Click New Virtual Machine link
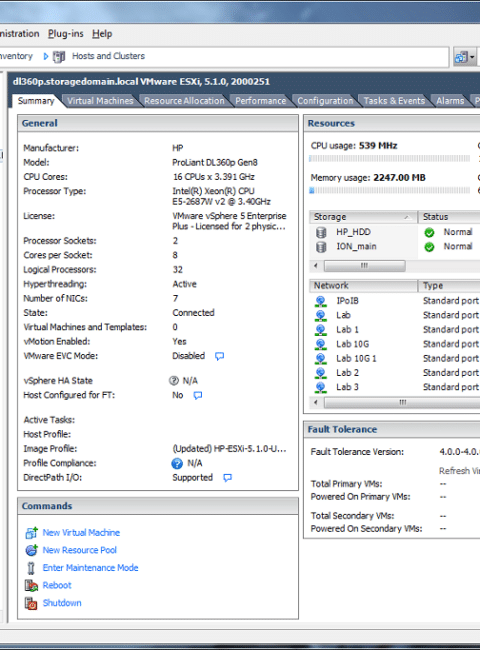This screenshot has width=480, height=650. coord(81,533)
